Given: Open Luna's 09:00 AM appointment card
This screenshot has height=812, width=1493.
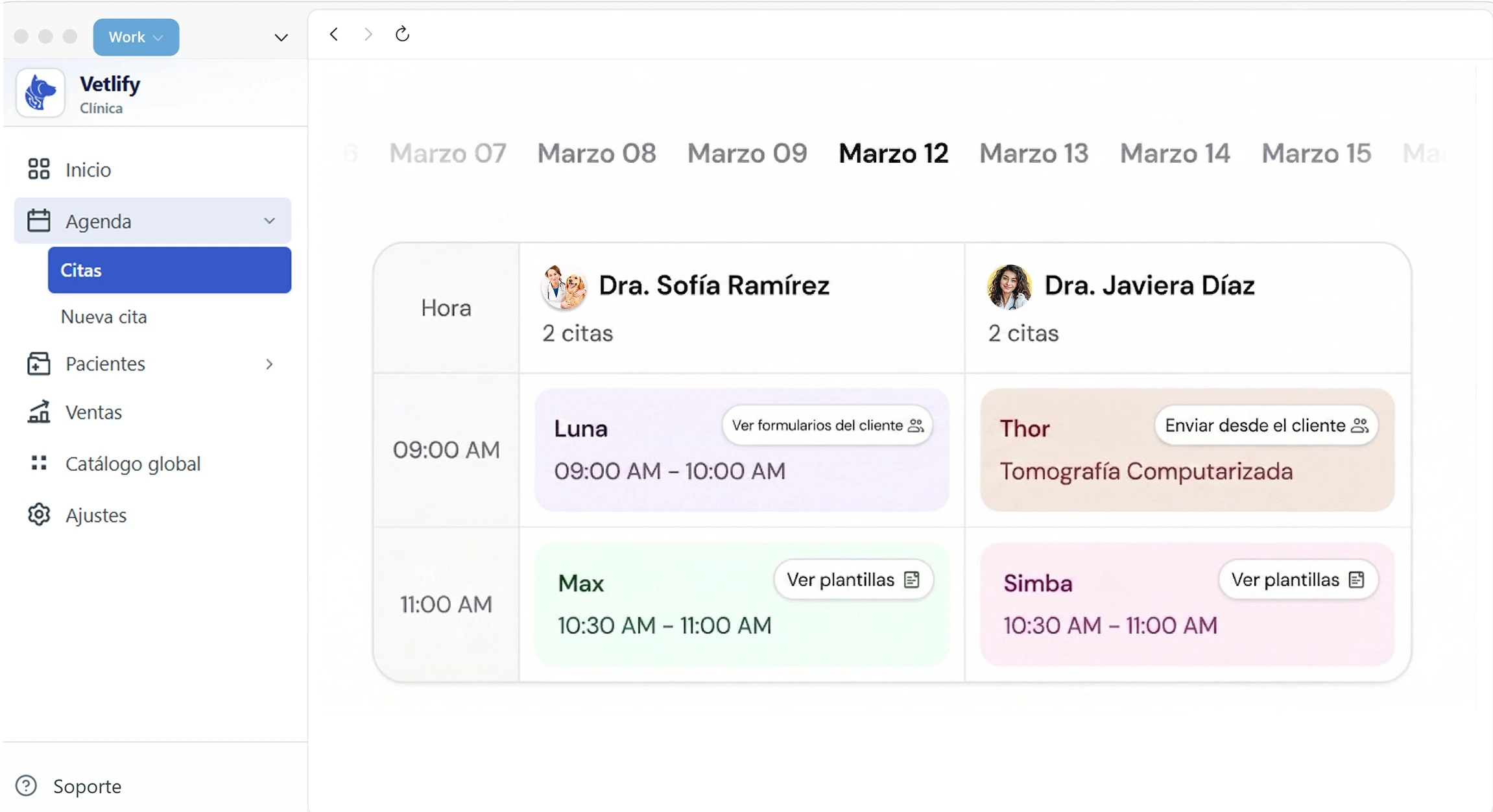Looking at the screenshot, I should tap(741, 449).
